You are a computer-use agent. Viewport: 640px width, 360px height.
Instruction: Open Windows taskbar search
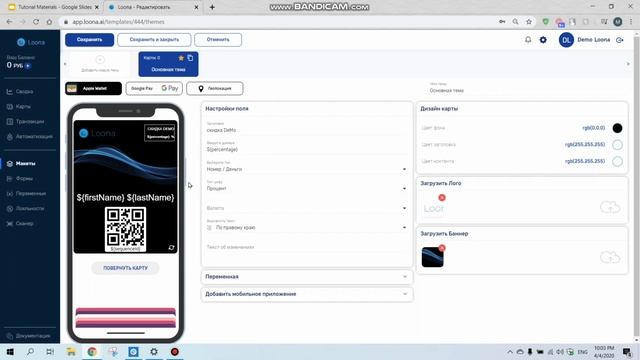[30, 351]
